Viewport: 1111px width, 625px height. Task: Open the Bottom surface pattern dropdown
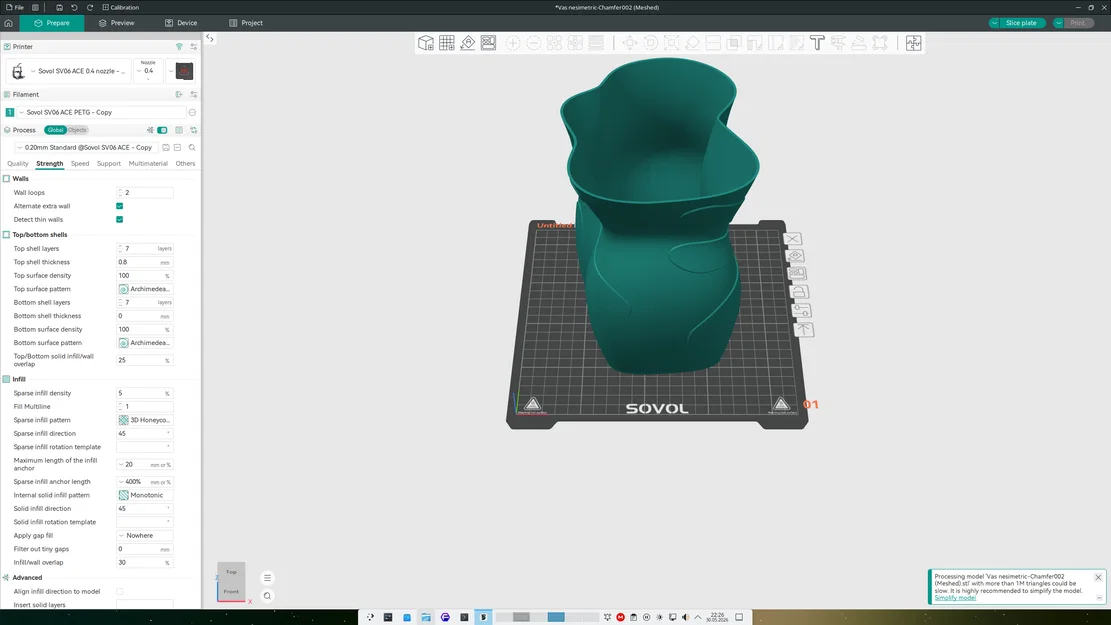145,343
